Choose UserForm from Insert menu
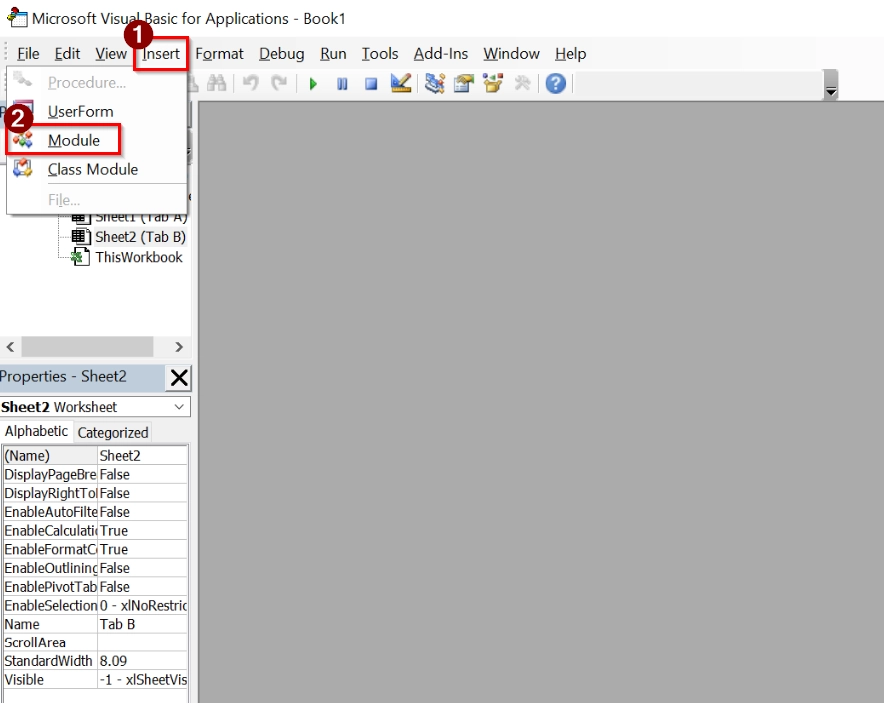 tap(96, 111)
